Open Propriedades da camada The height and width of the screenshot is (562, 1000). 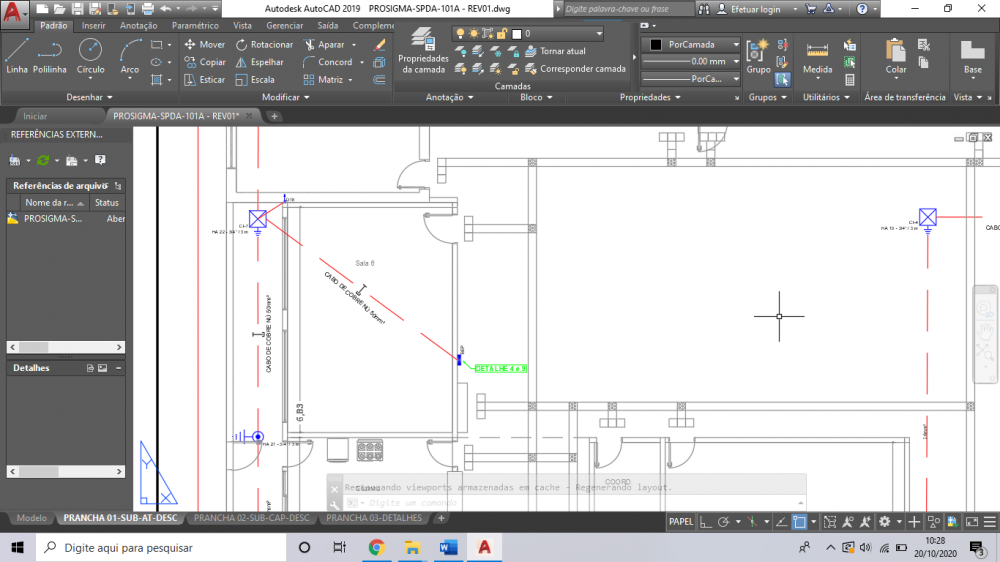423,50
